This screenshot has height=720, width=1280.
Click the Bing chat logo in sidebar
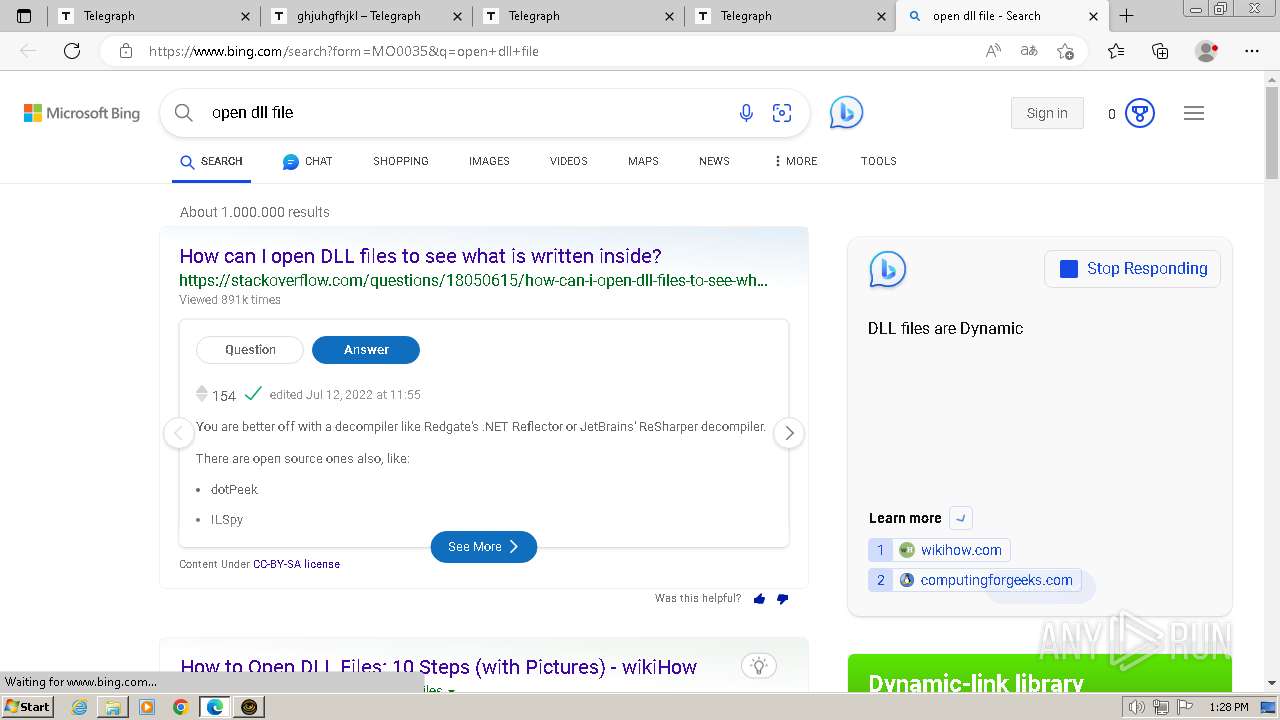(887, 270)
